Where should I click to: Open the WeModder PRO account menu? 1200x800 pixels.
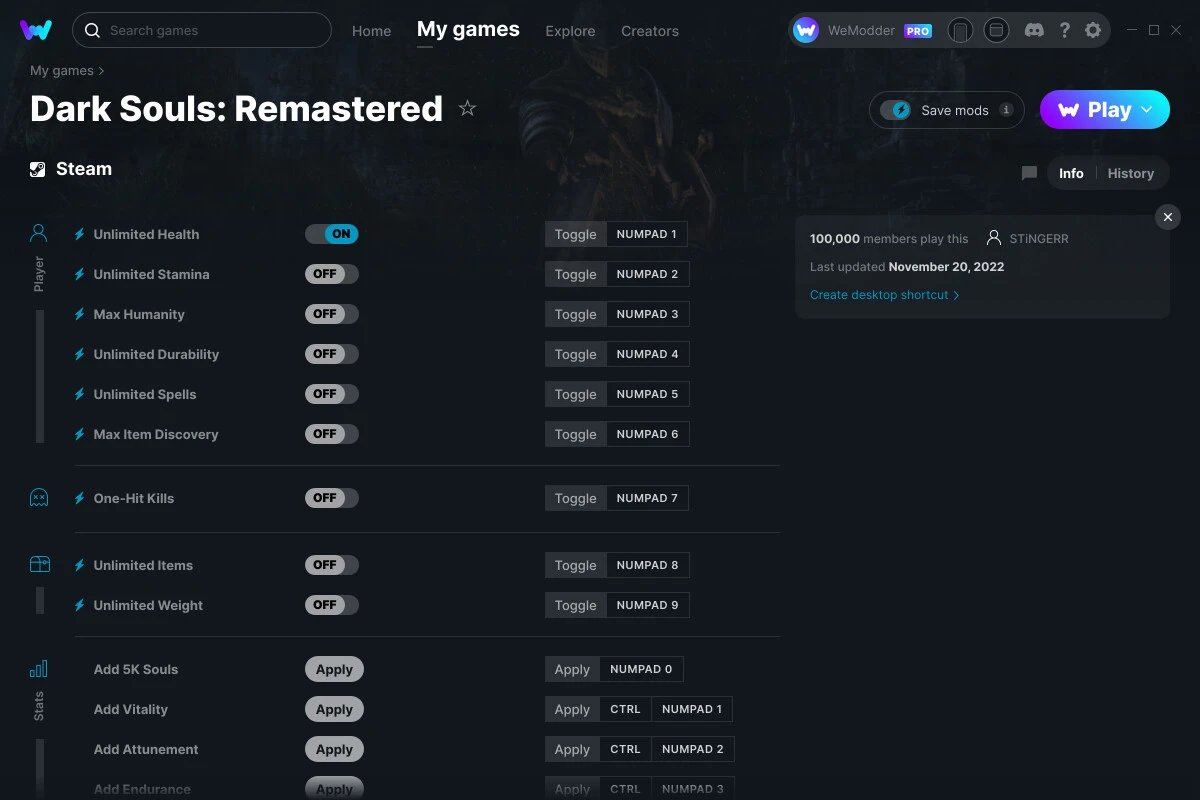tap(862, 31)
